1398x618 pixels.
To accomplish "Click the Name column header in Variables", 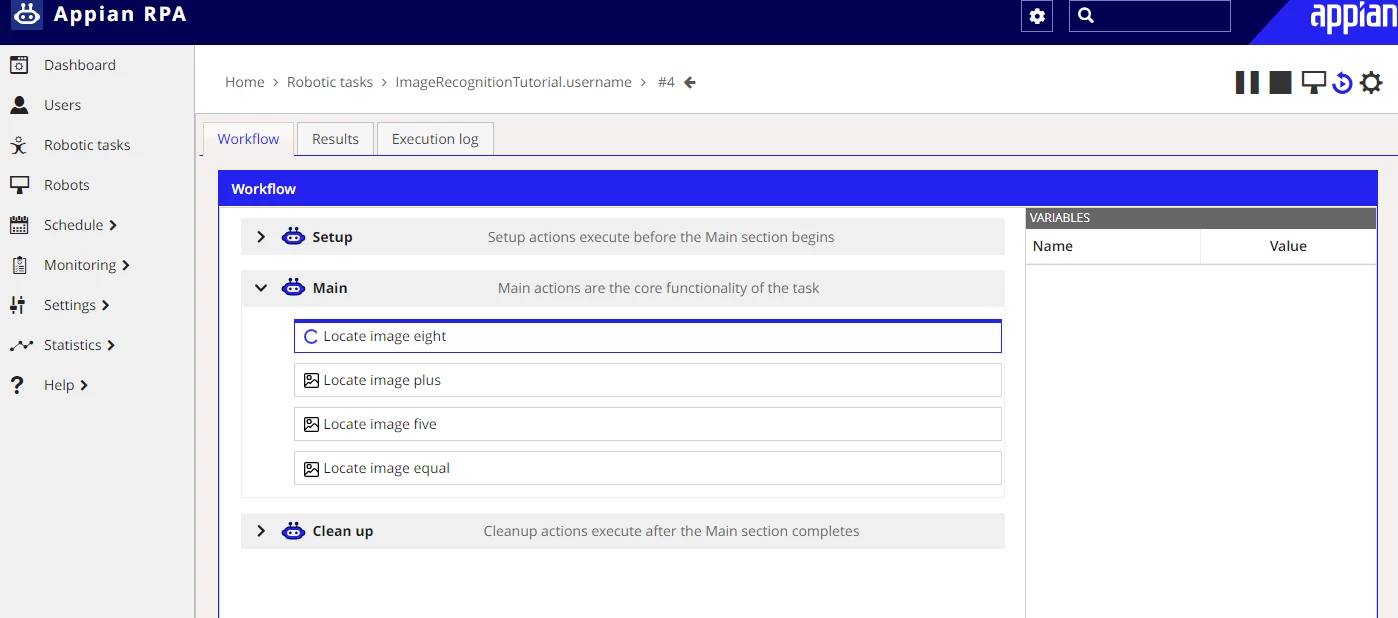I will tap(1113, 246).
